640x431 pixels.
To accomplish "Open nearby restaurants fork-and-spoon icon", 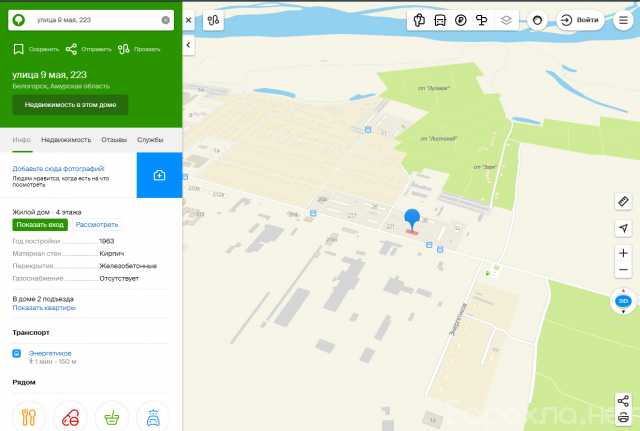I will point(29,417).
